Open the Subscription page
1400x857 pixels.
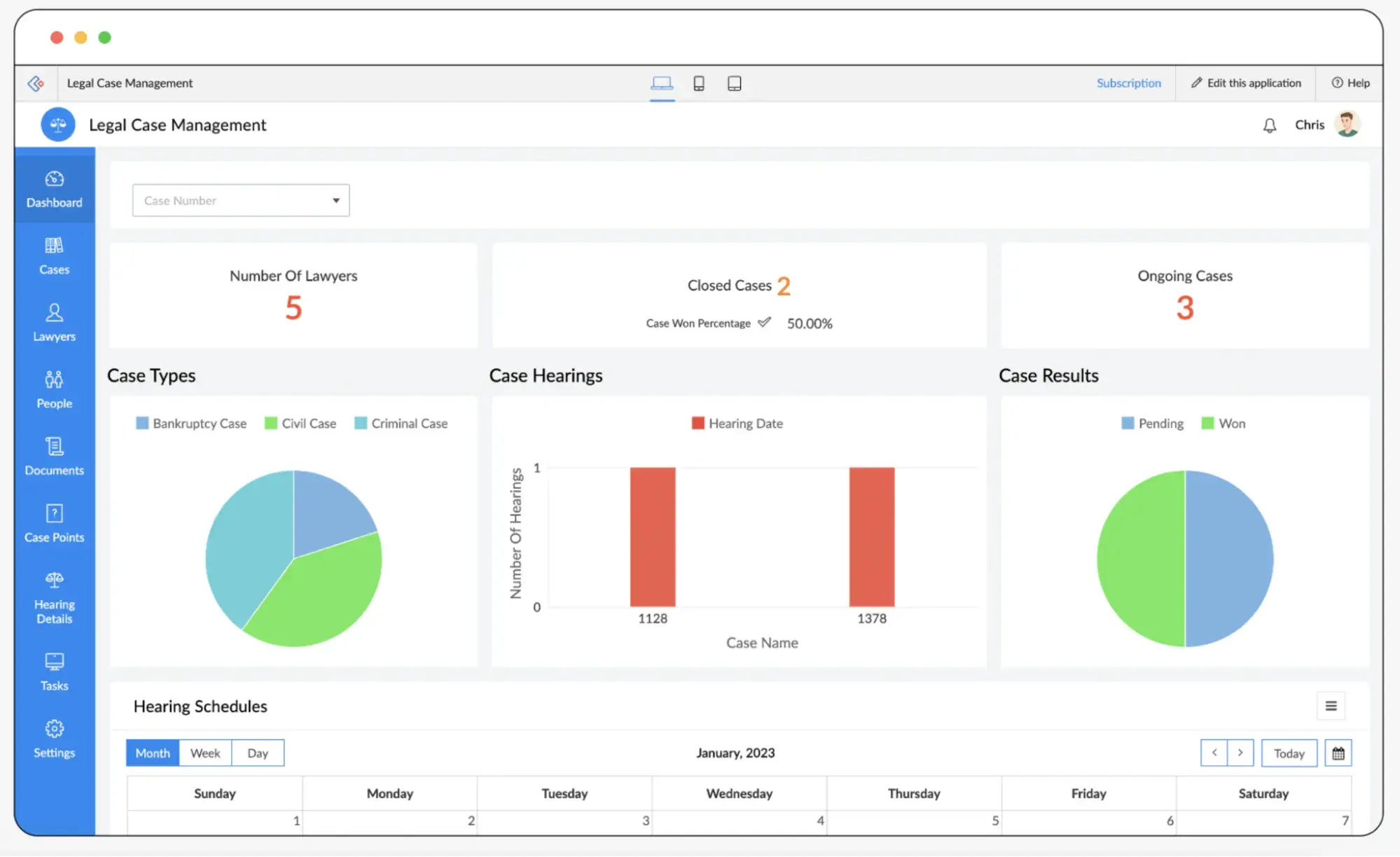click(x=1128, y=83)
